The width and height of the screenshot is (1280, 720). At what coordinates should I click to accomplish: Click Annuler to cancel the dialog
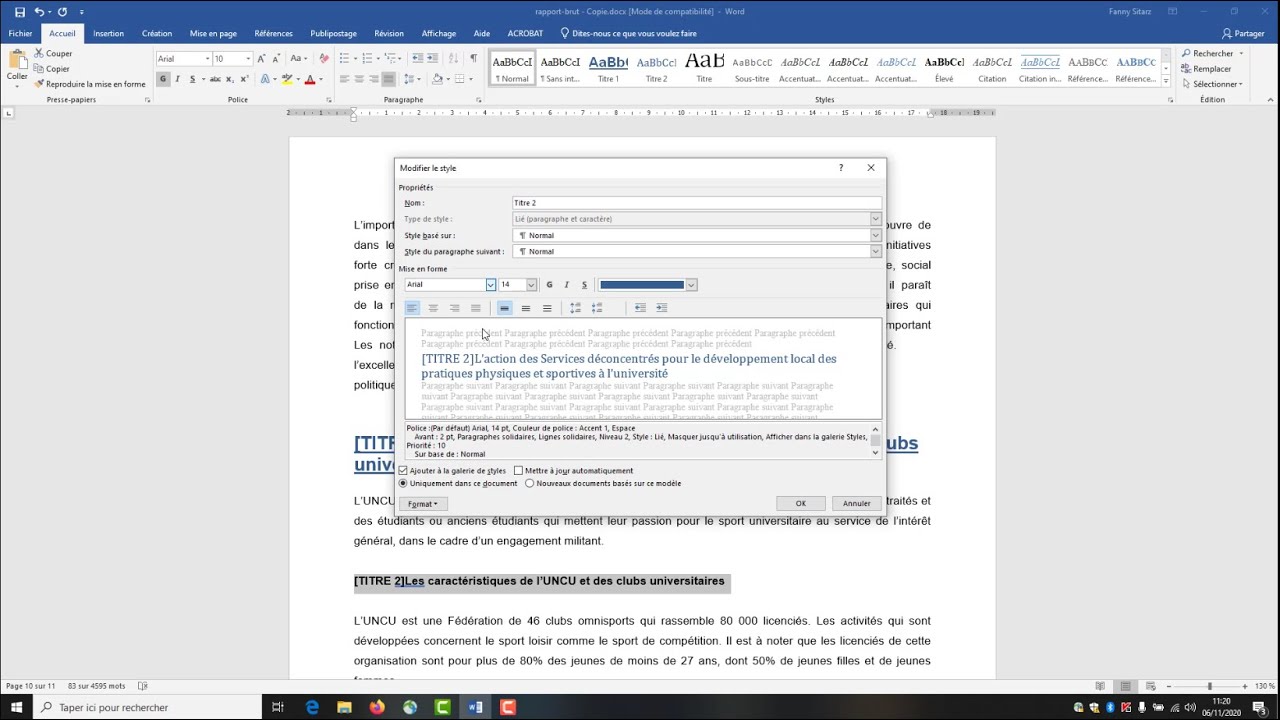(x=856, y=504)
